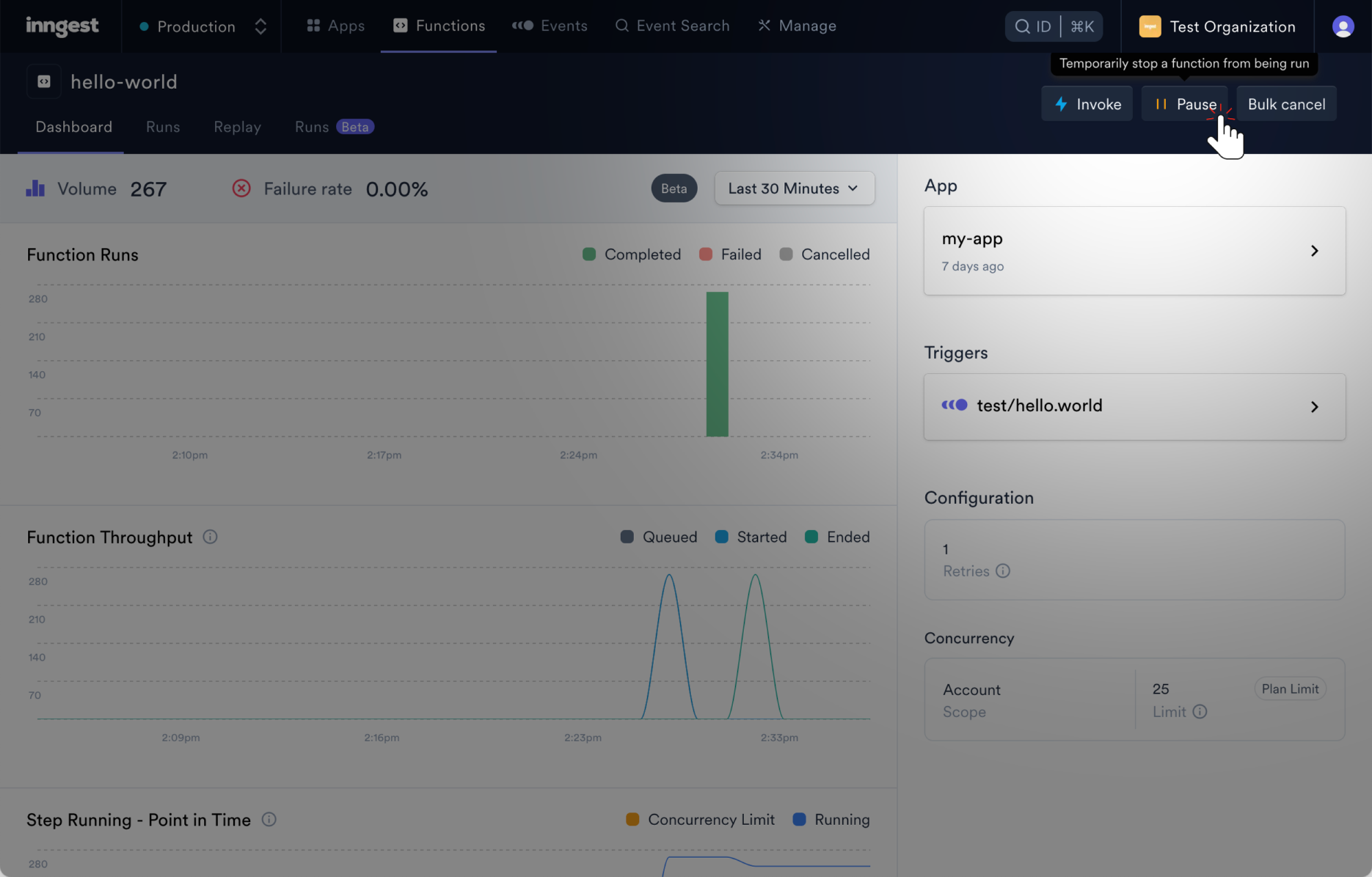Invoke the hello-world function

[1087, 104]
